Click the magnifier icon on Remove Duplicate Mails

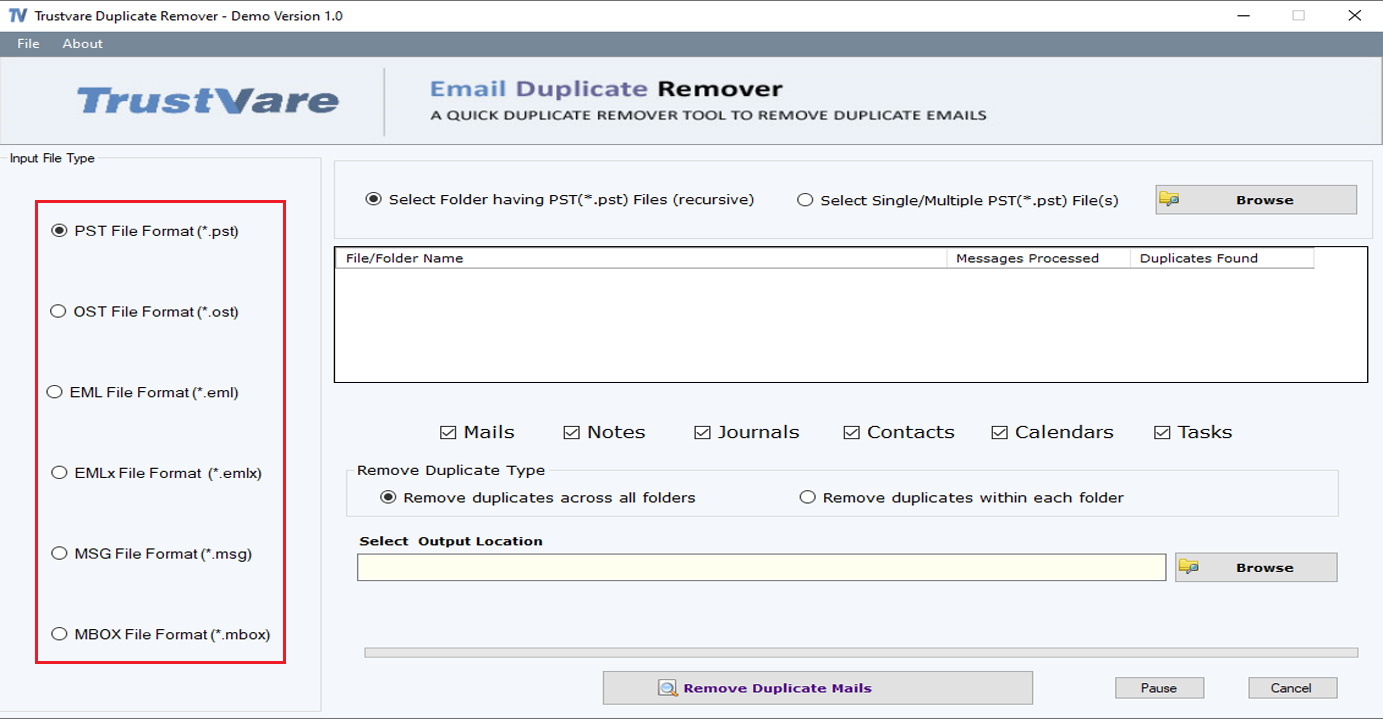point(670,688)
